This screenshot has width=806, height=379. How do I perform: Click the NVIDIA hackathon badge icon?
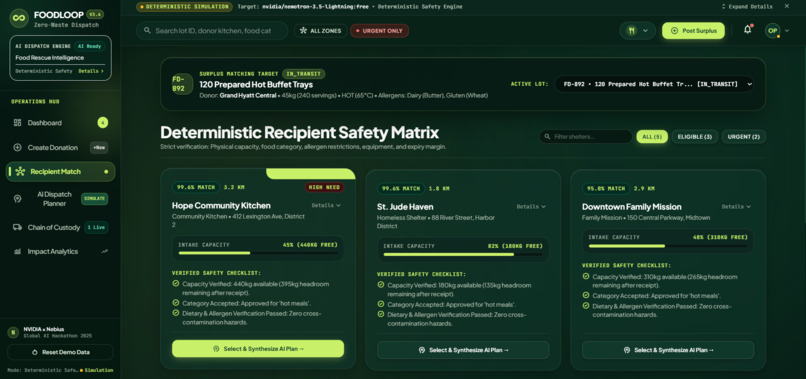[13, 332]
